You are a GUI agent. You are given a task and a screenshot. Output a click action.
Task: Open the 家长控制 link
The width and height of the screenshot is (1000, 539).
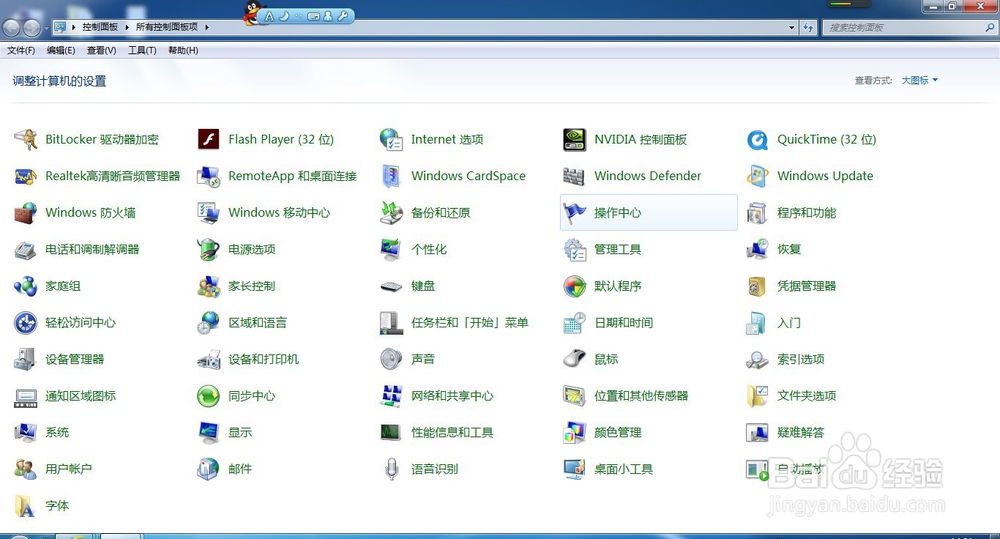[252, 286]
